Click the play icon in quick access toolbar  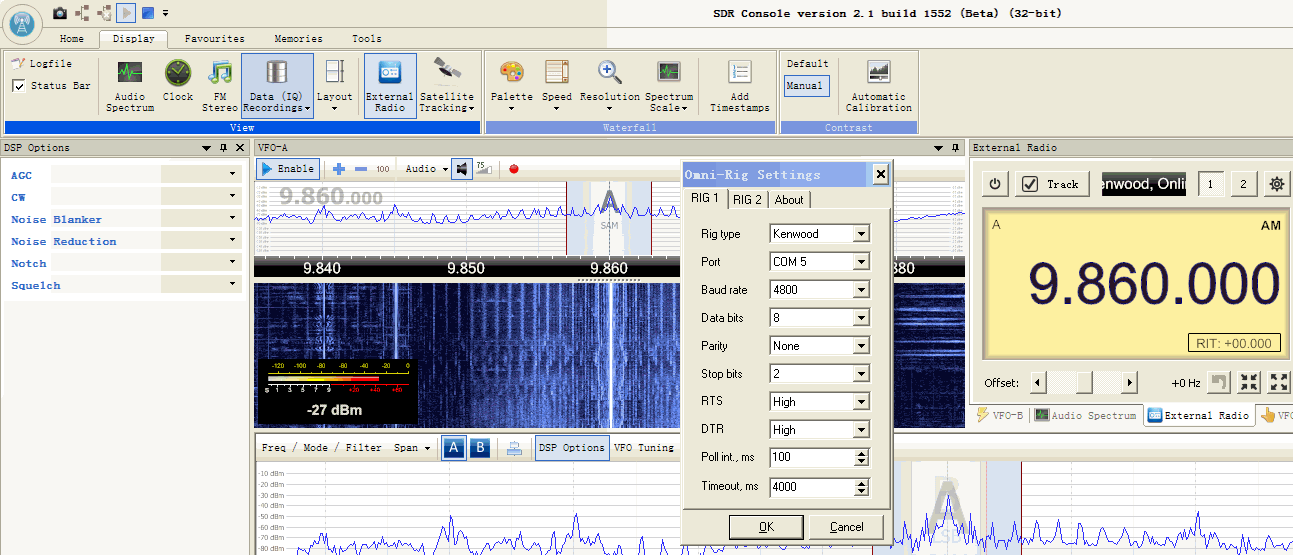coord(126,13)
